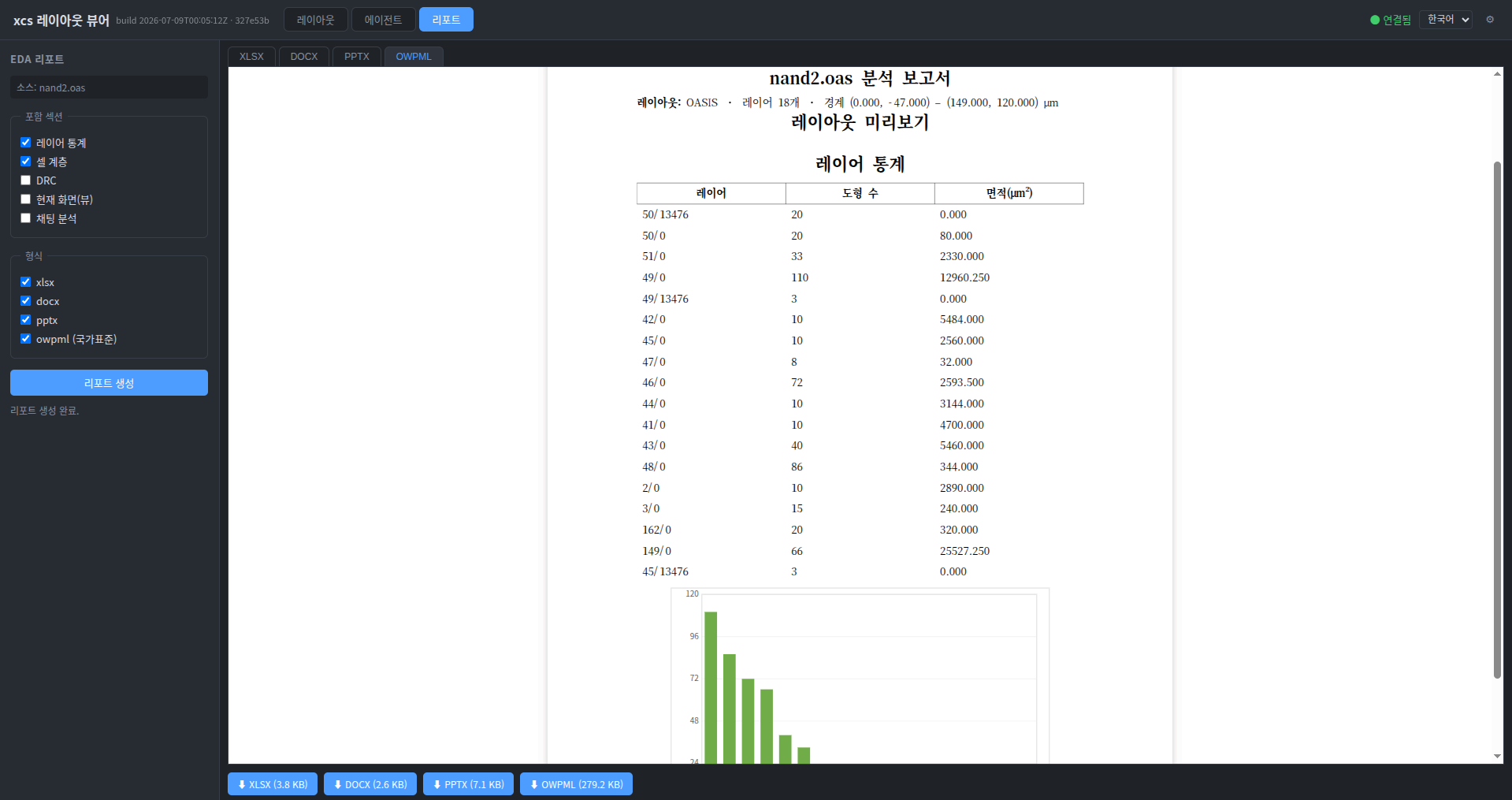Download the OWPML (279.2 KB) file
The image size is (1512, 800).
point(576,784)
